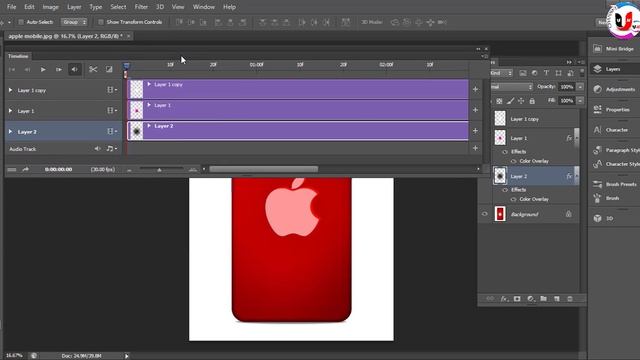Adjust the timeline zoom slider
Viewport: 640px width, 360px height.
(x=159, y=169)
